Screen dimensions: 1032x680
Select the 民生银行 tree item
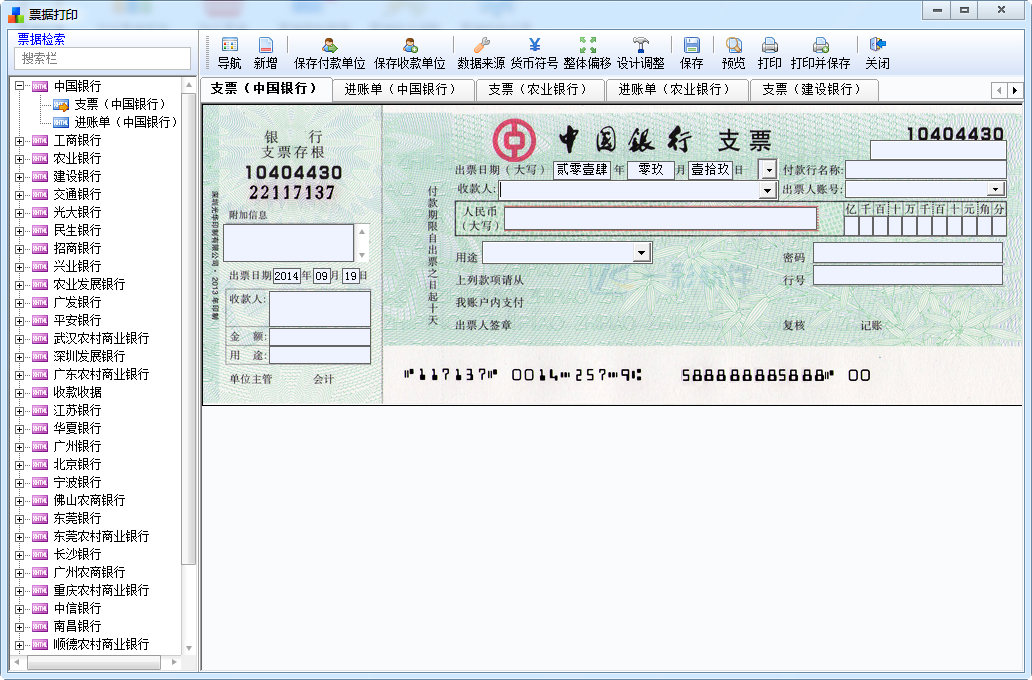click(x=77, y=230)
